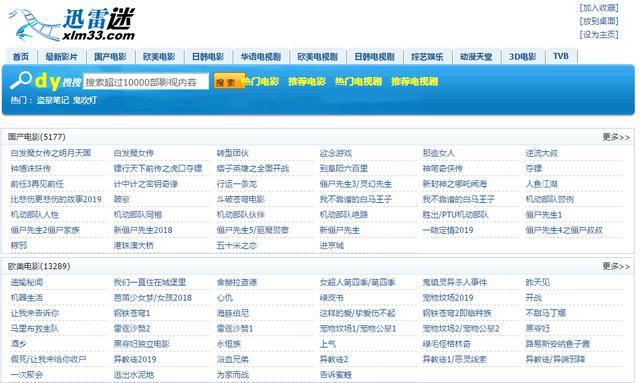Image resolution: width=640 pixels, height=383 pixels.
Task: Open the 综艺娱乐 tab
Action: pyautogui.click(x=427, y=57)
